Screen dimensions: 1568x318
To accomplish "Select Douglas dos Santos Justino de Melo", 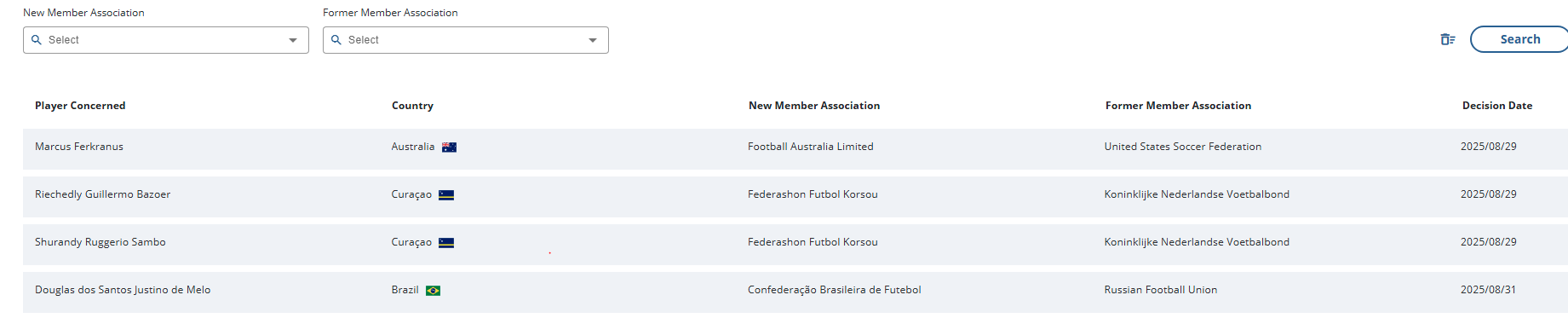I will coord(123,290).
